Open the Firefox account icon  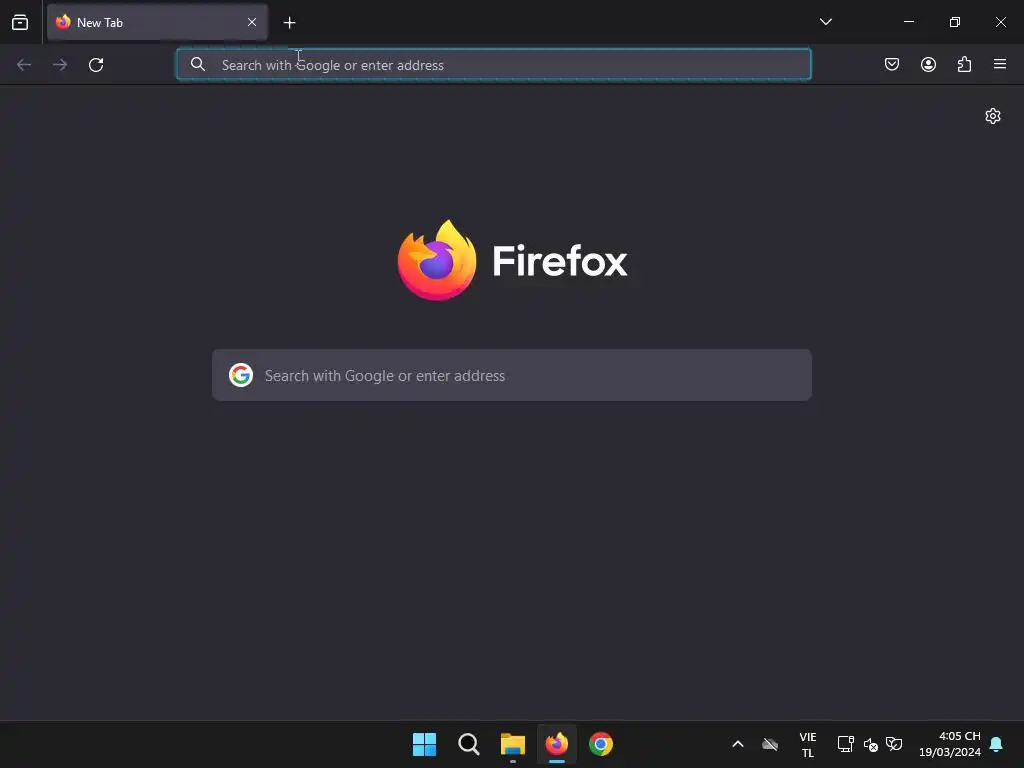[x=928, y=64]
